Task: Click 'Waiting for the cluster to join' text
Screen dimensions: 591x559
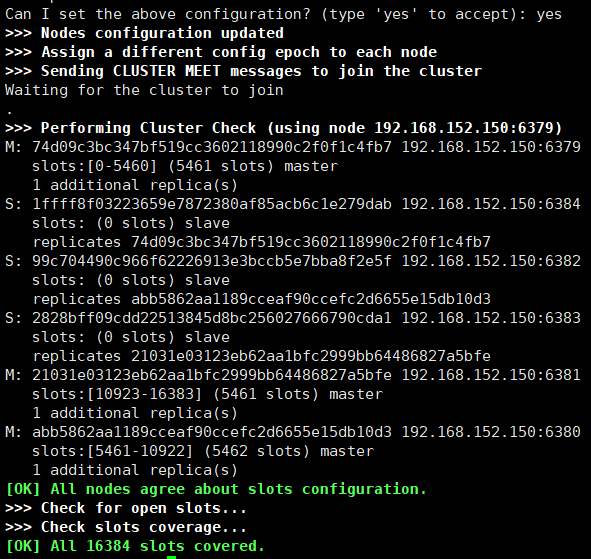Action: click(x=144, y=90)
